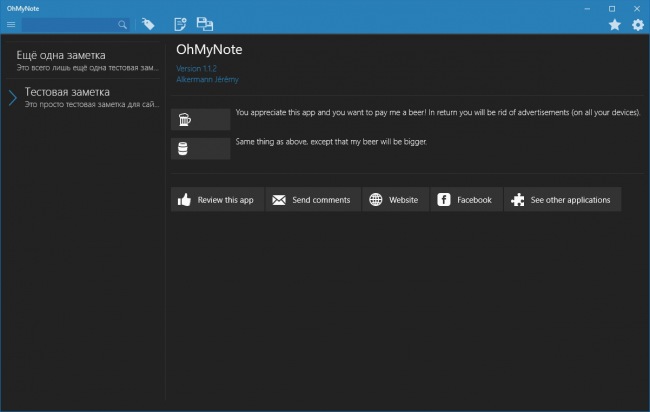Minimize the OhMyNote window
This screenshot has height=412, width=650.
587,8
